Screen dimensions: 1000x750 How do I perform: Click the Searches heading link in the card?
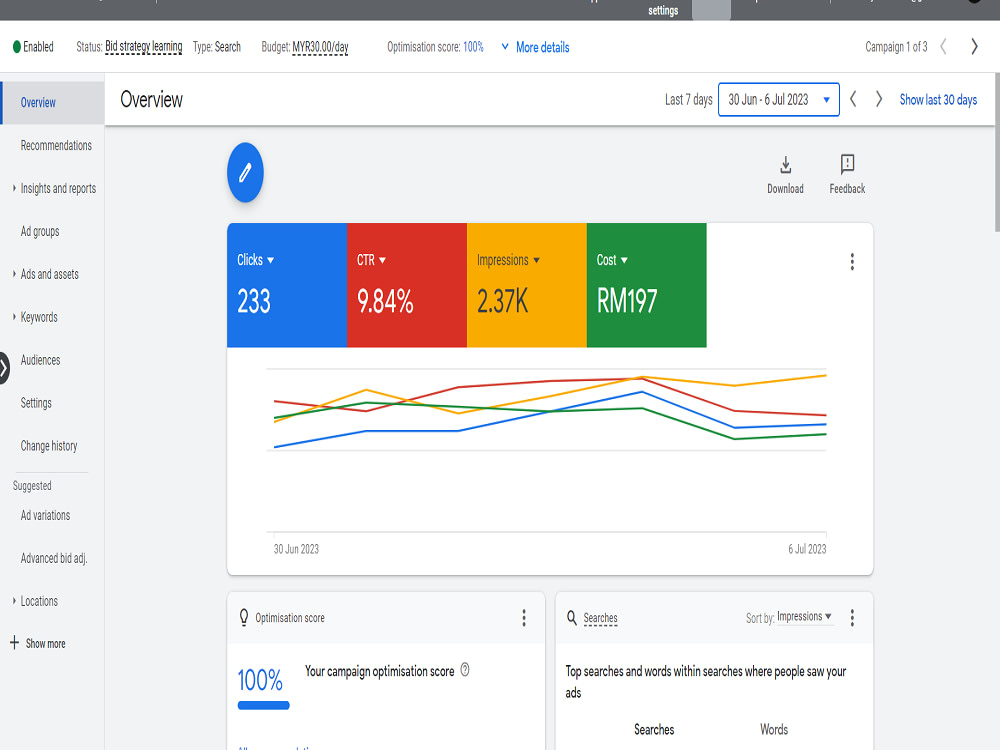pos(600,618)
